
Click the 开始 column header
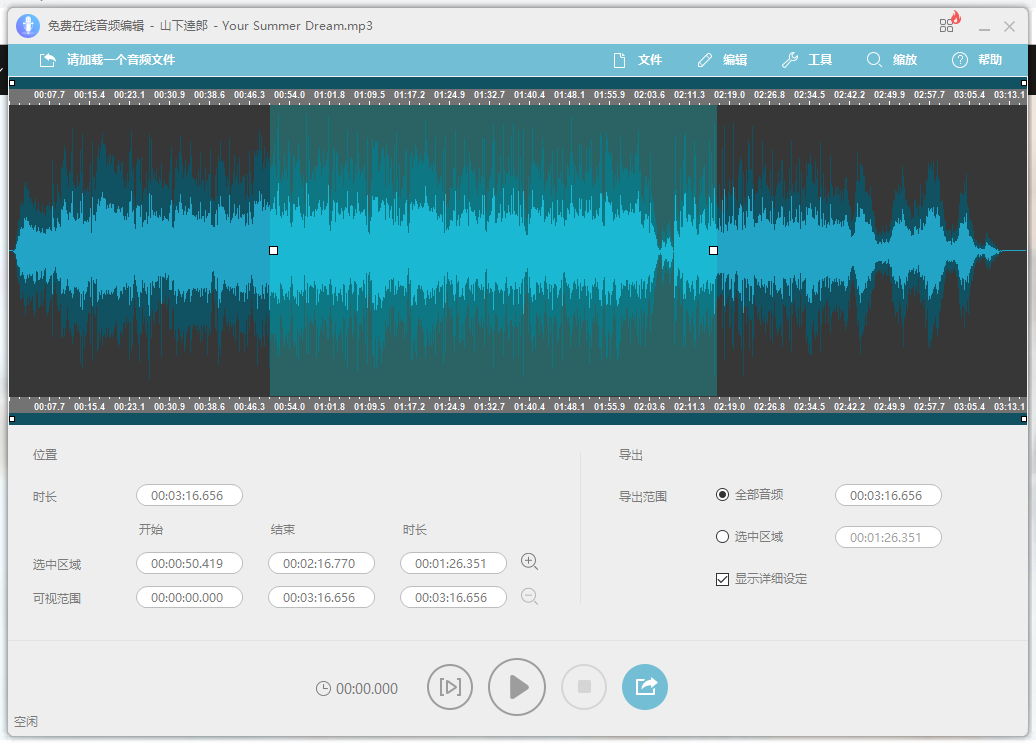click(x=151, y=529)
